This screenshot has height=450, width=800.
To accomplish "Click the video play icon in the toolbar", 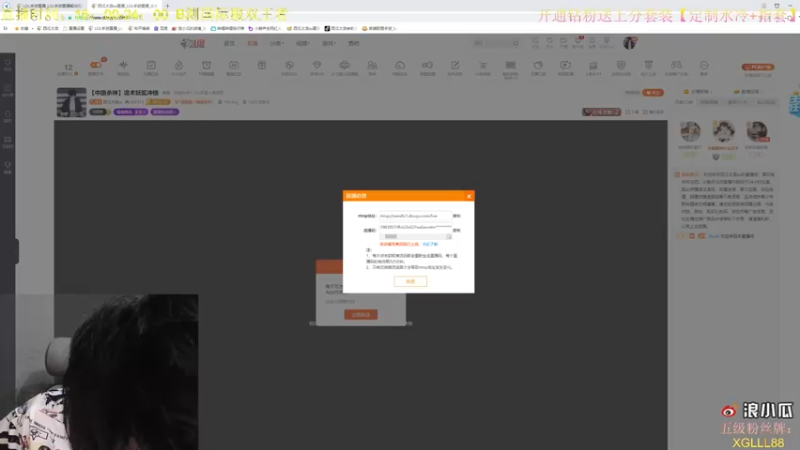I will coord(565,65).
